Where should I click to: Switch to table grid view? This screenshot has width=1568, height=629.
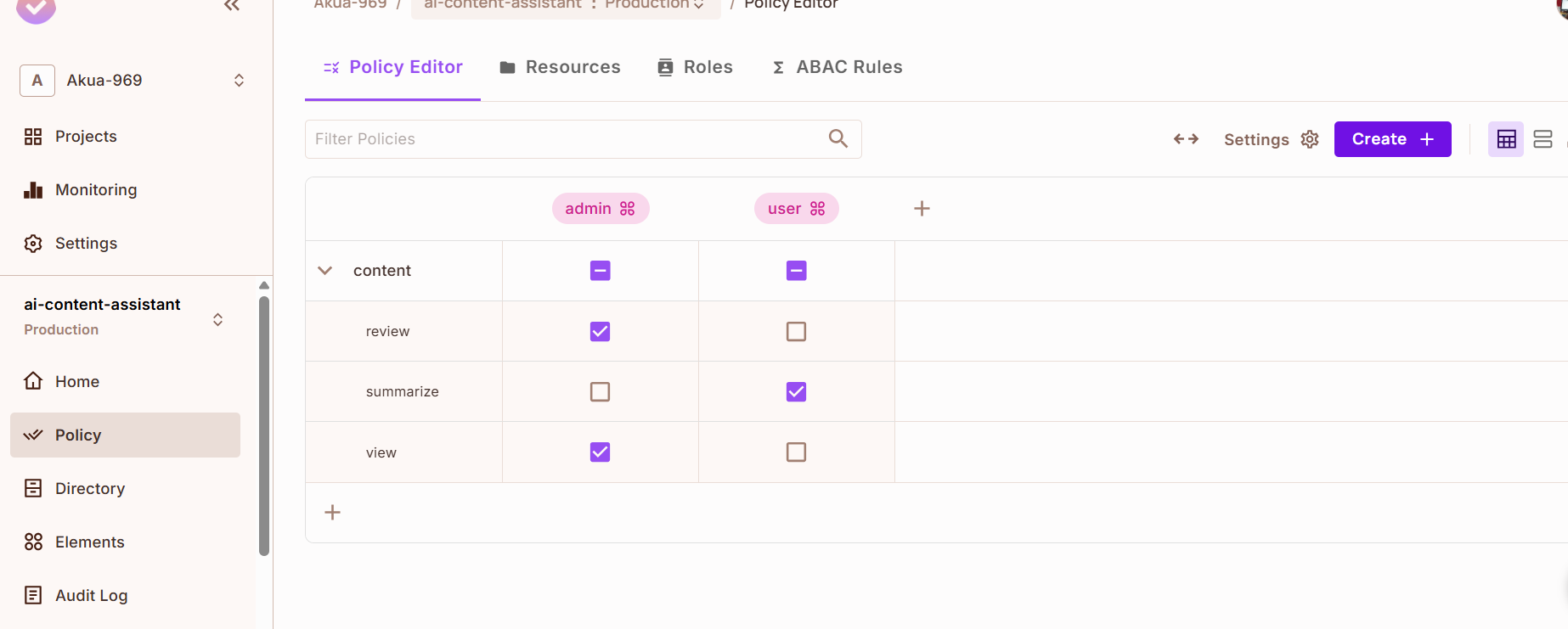[1506, 139]
